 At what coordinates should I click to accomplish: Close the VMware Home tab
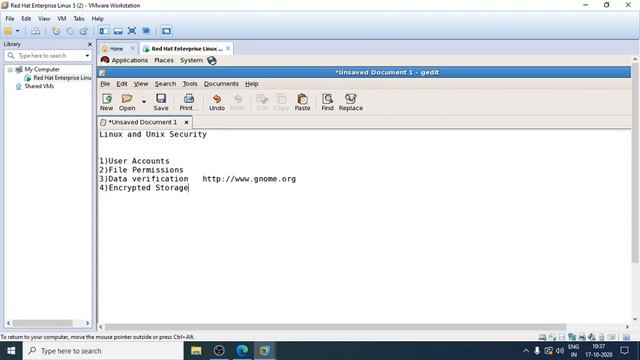[x=132, y=49]
